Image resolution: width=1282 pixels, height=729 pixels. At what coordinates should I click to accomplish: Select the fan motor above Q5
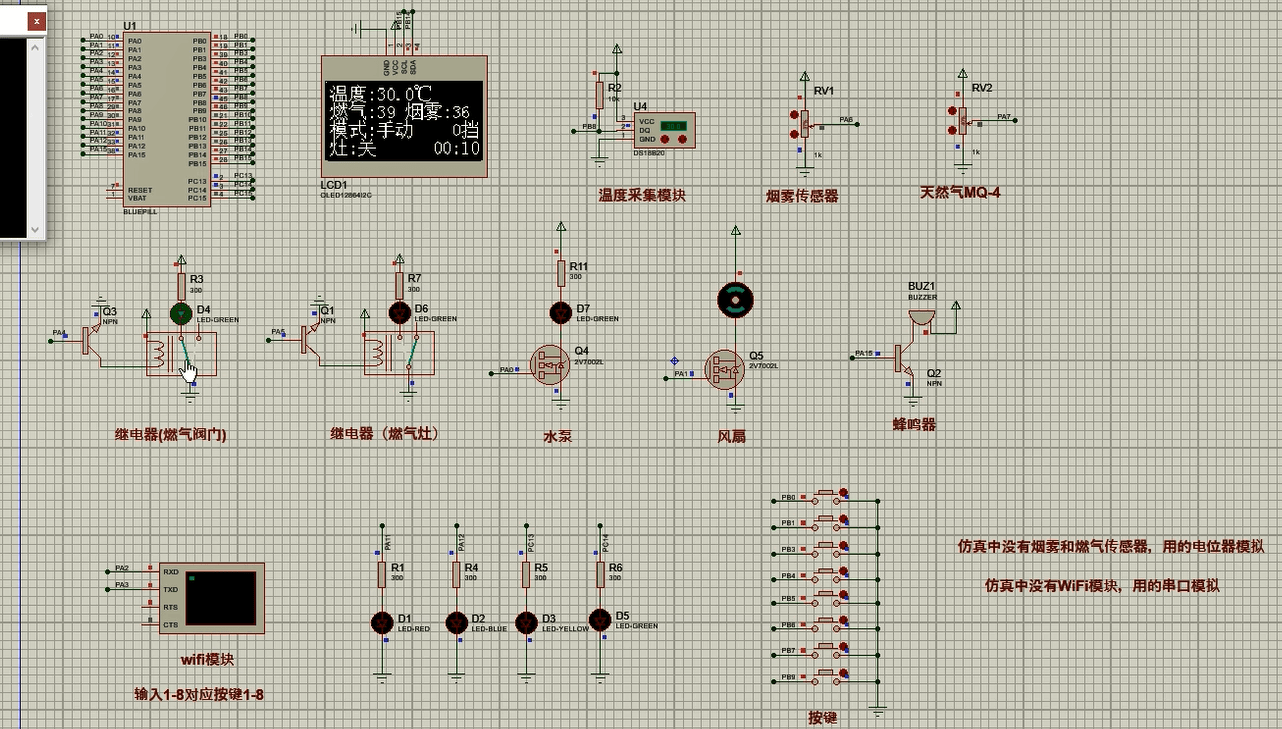(x=735, y=298)
